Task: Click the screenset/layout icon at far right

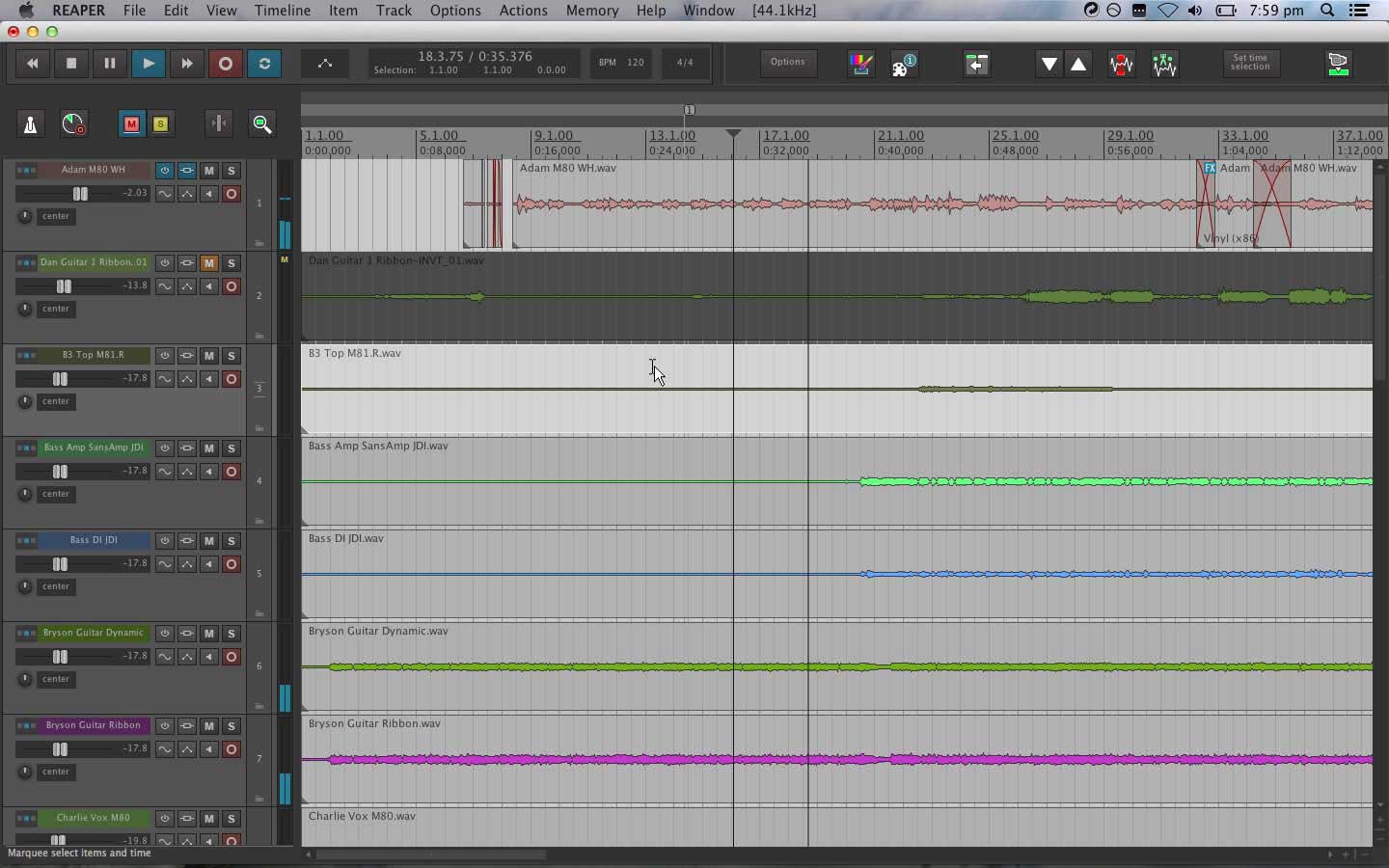Action: pyautogui.click(x=1339, y=65)
